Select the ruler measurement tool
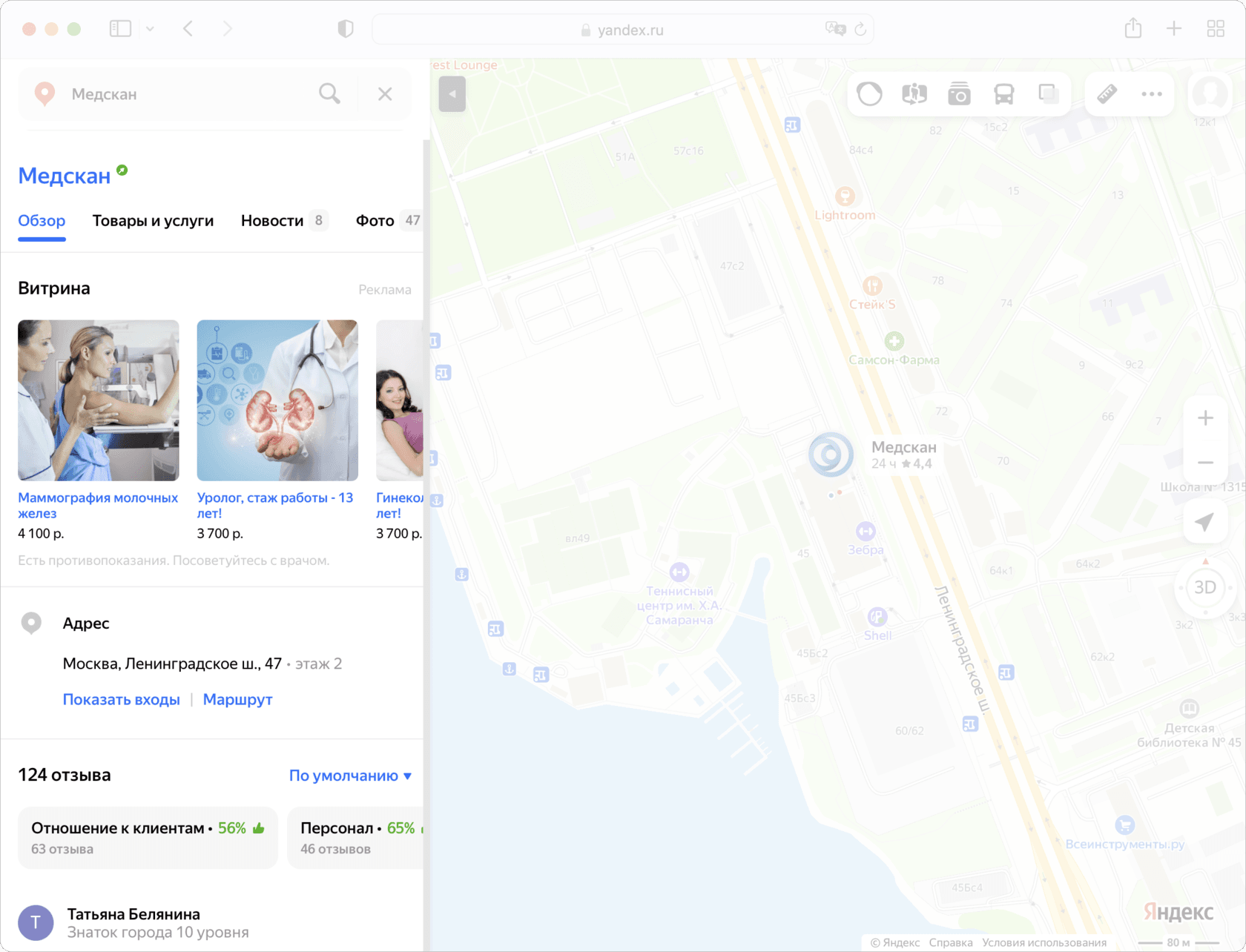Screen dimensions: 1246x952 [1107, 94]
